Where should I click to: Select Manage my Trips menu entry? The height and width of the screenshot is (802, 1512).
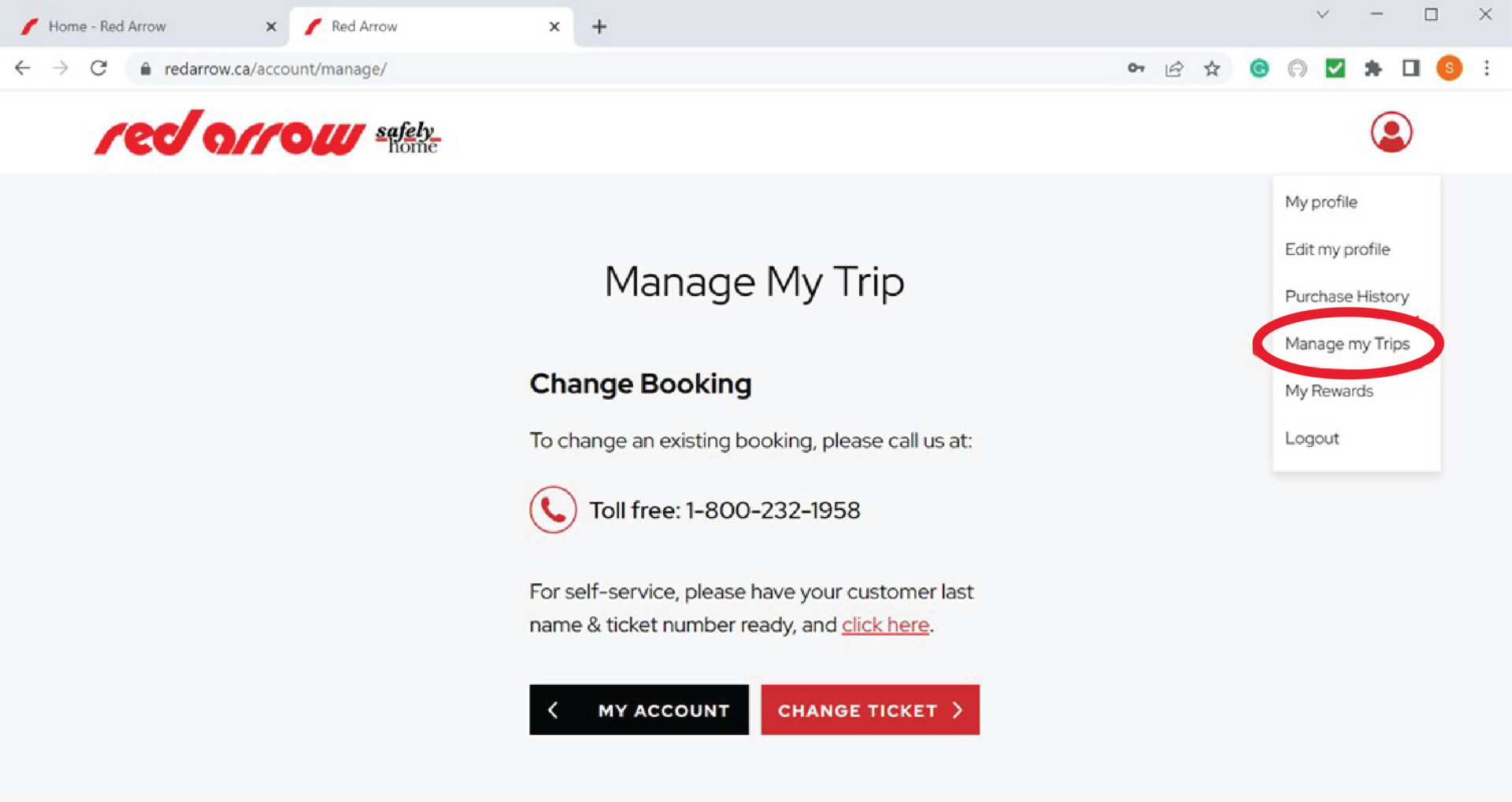click(x=1347, y=344)
